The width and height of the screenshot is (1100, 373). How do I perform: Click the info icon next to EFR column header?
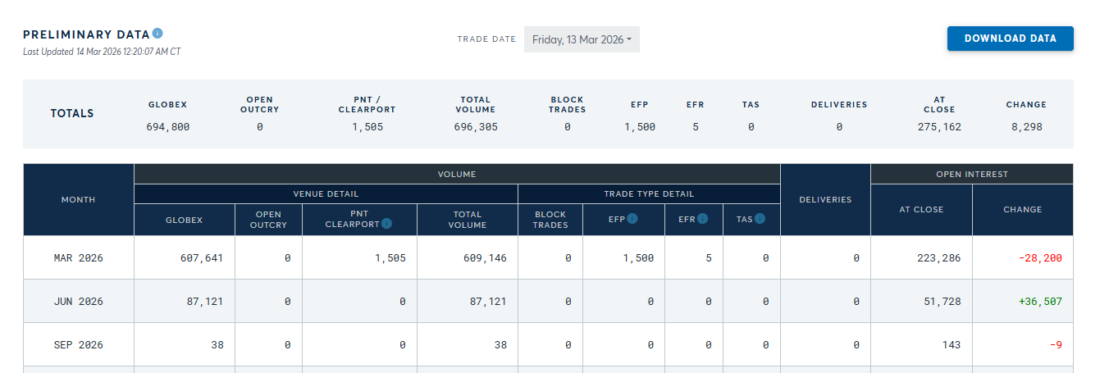tap(702, 219)
